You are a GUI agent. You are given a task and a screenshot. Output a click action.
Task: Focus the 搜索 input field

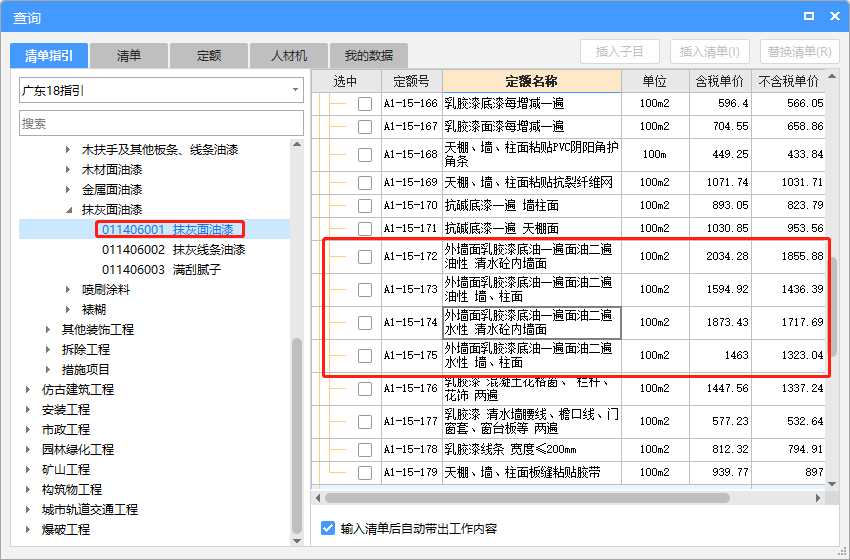161,123
